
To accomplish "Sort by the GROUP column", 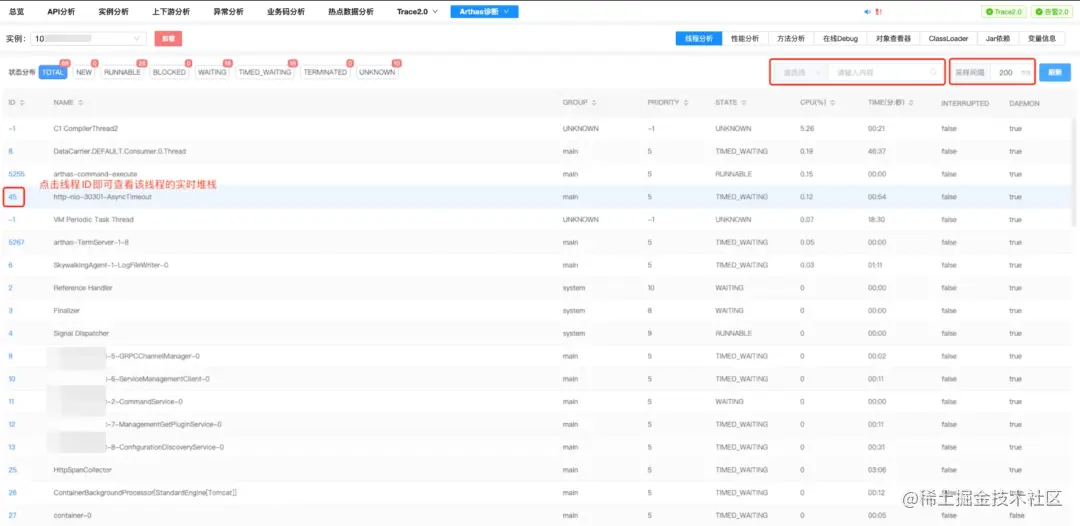I will point(594,103).
